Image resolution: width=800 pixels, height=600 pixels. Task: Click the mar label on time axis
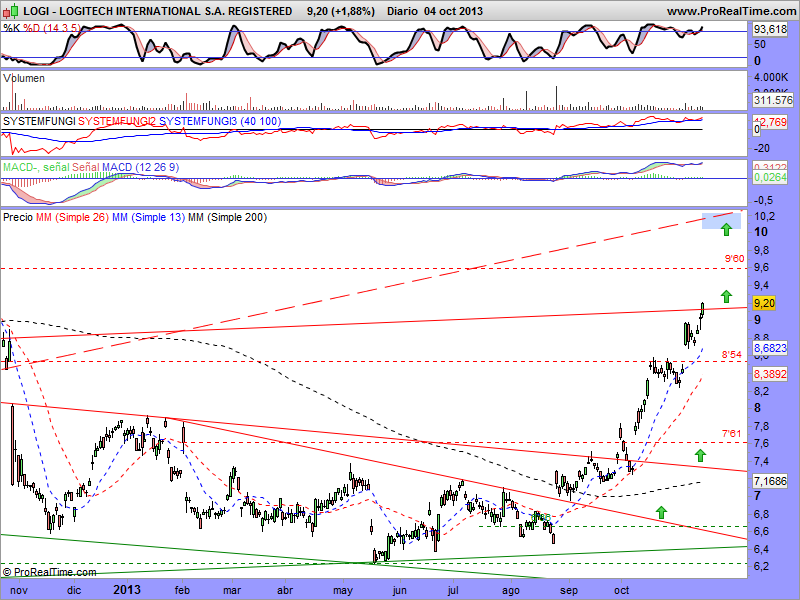click(x=233, y=590)
